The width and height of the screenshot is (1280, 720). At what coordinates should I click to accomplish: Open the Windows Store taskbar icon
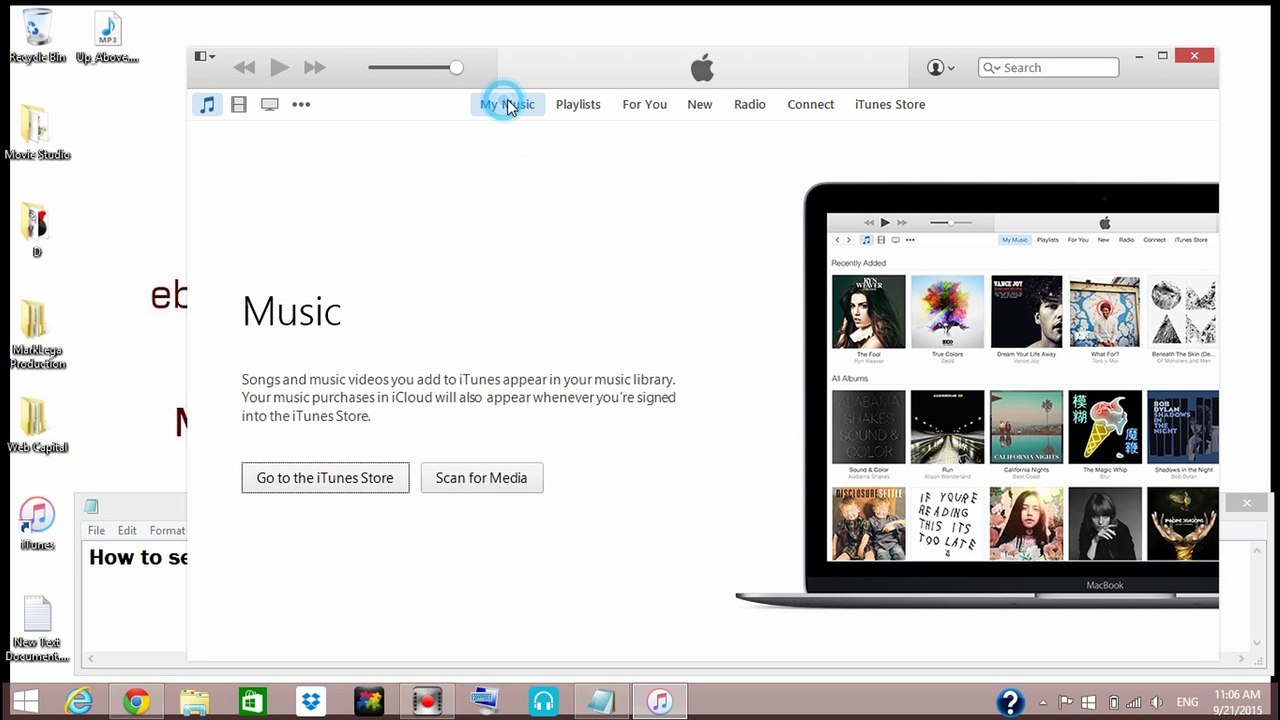[252, 702]
